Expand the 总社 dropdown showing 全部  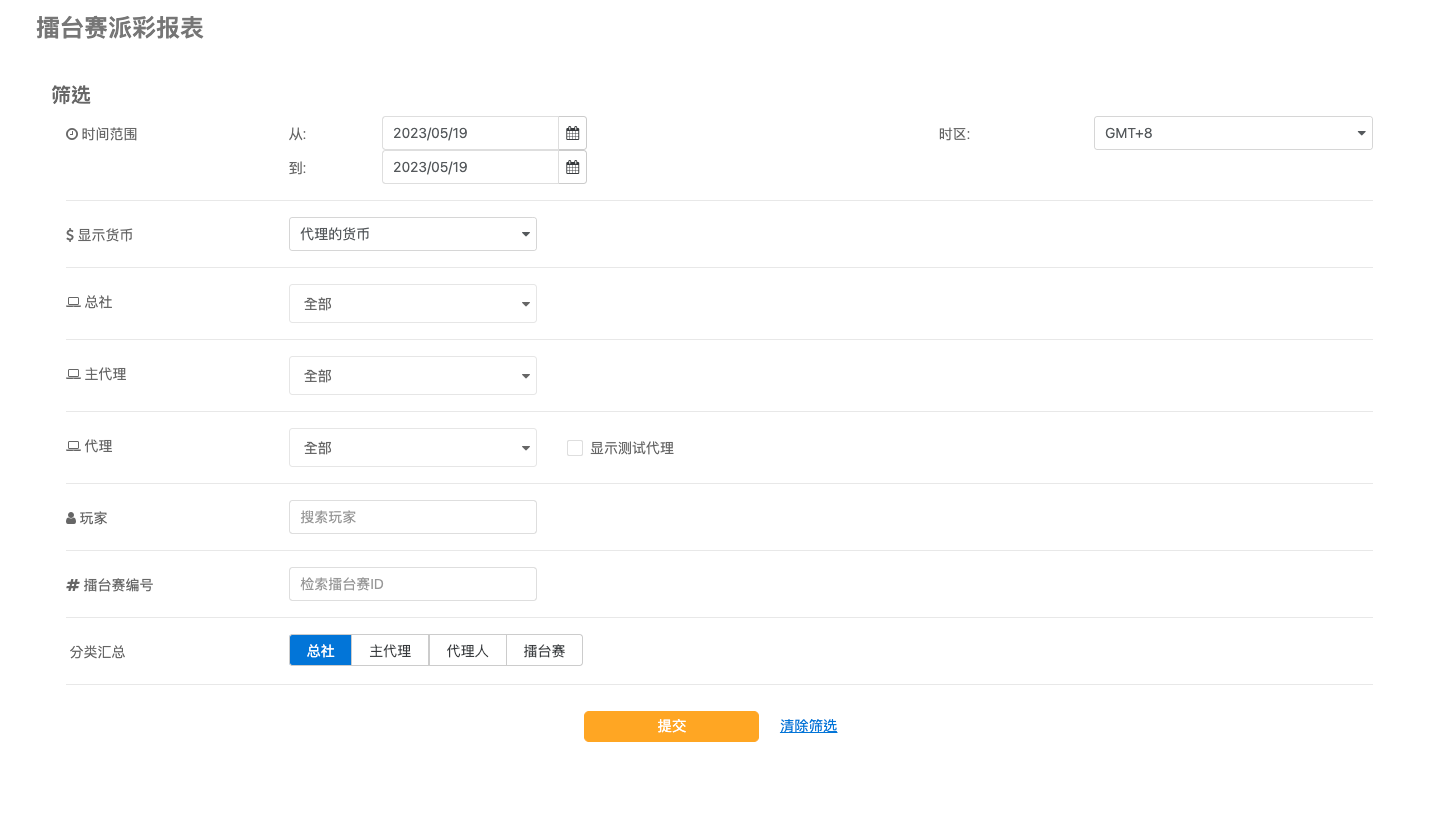412,304
